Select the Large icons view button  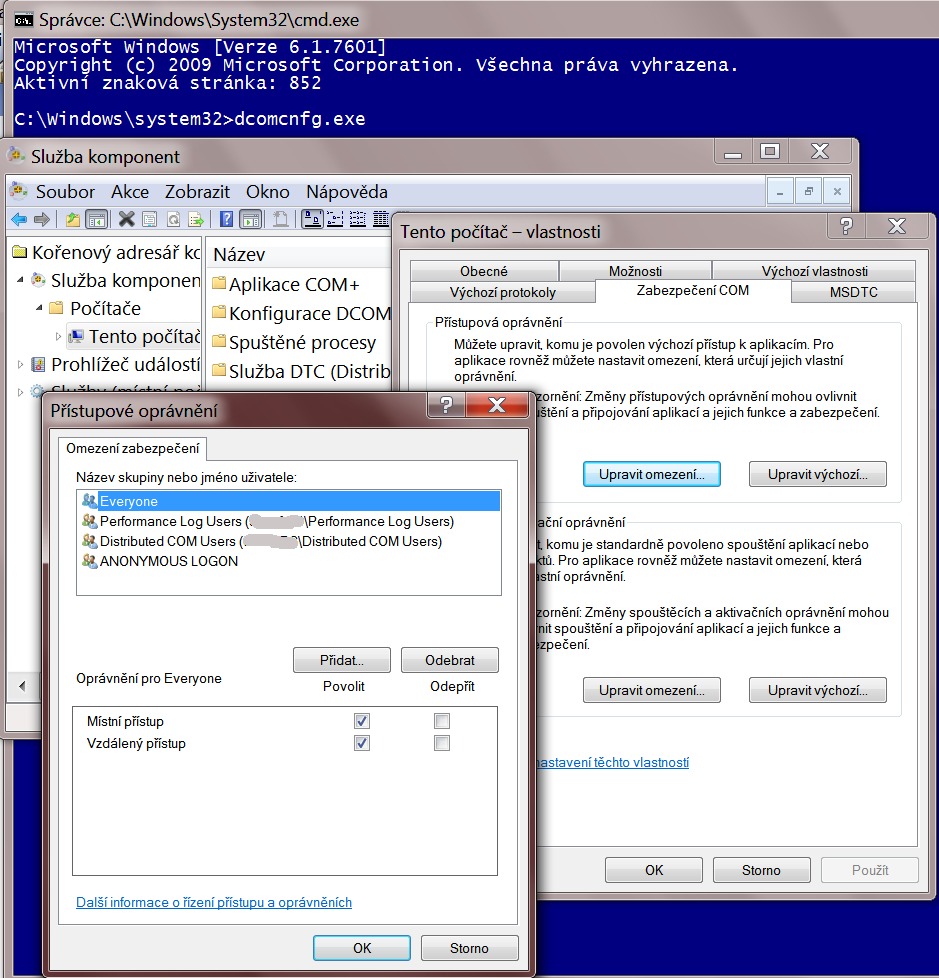tap(312, 219)
